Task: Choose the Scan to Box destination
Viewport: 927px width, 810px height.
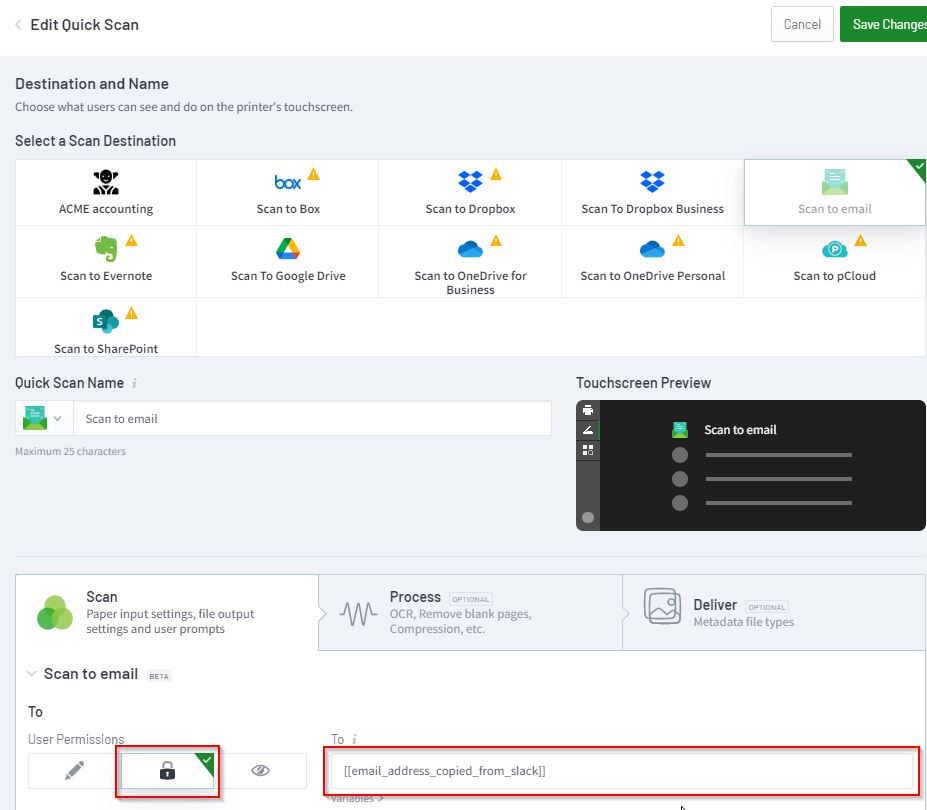Action: point(287,193)
